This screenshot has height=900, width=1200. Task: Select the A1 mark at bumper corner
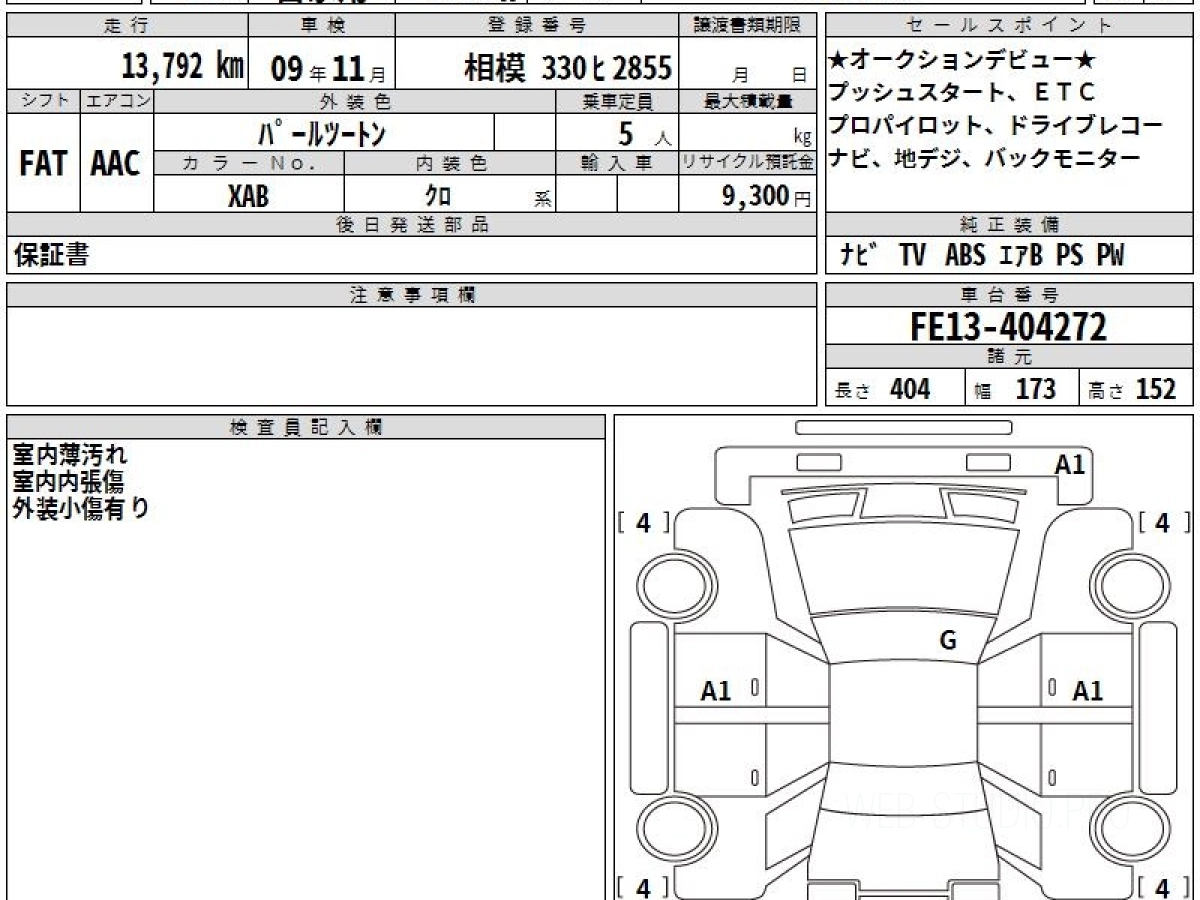[x=1070, y=463]
